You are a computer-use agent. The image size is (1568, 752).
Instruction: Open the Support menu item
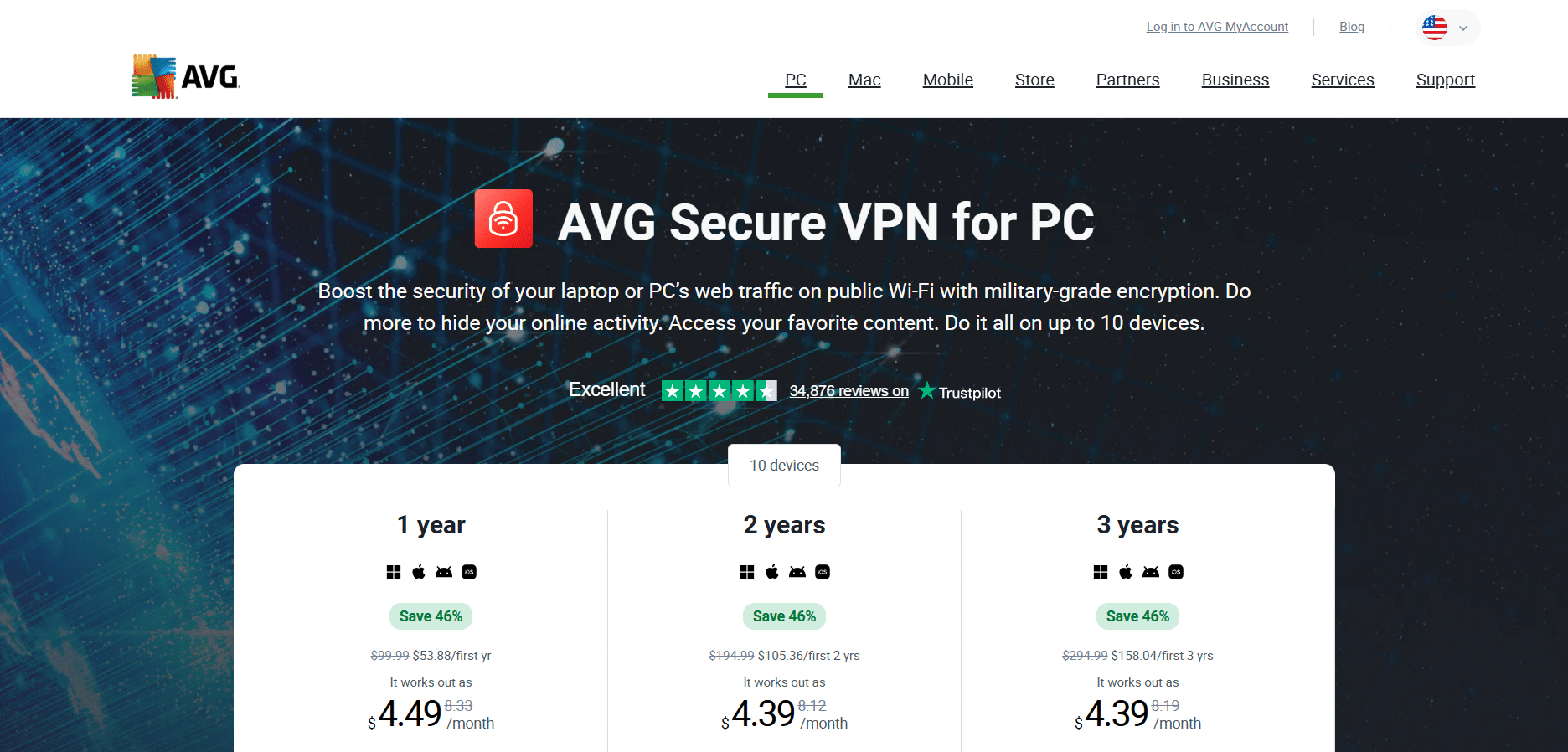tap(1445, 80)
